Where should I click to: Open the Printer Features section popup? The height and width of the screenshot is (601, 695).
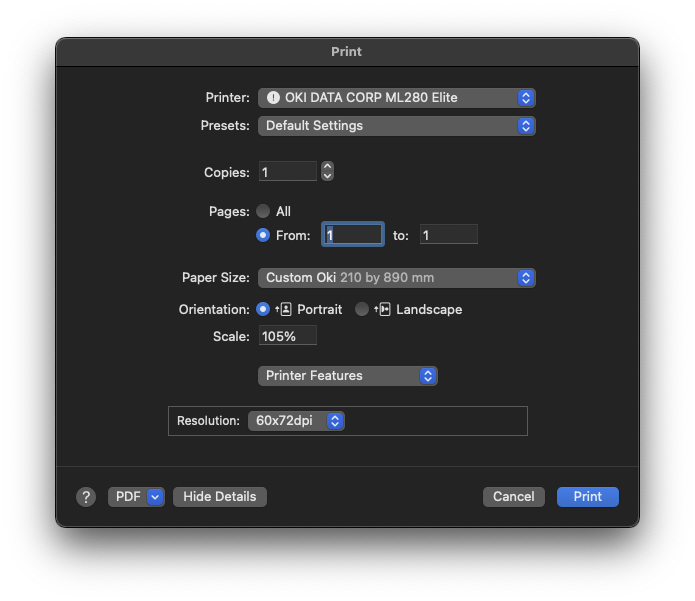click(348, 376)
